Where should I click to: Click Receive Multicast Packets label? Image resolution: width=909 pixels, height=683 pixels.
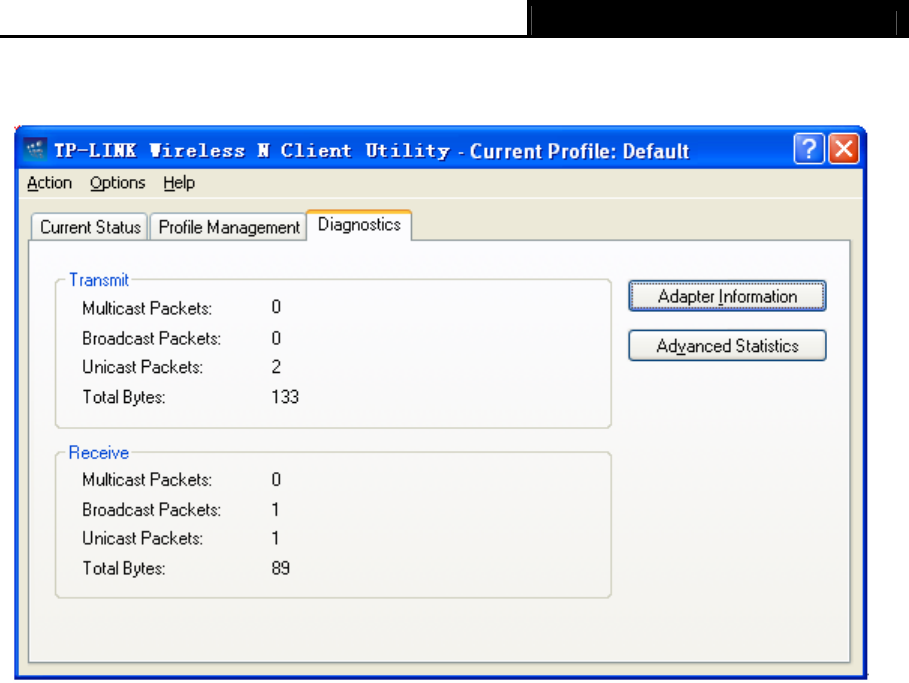[147, 479]
